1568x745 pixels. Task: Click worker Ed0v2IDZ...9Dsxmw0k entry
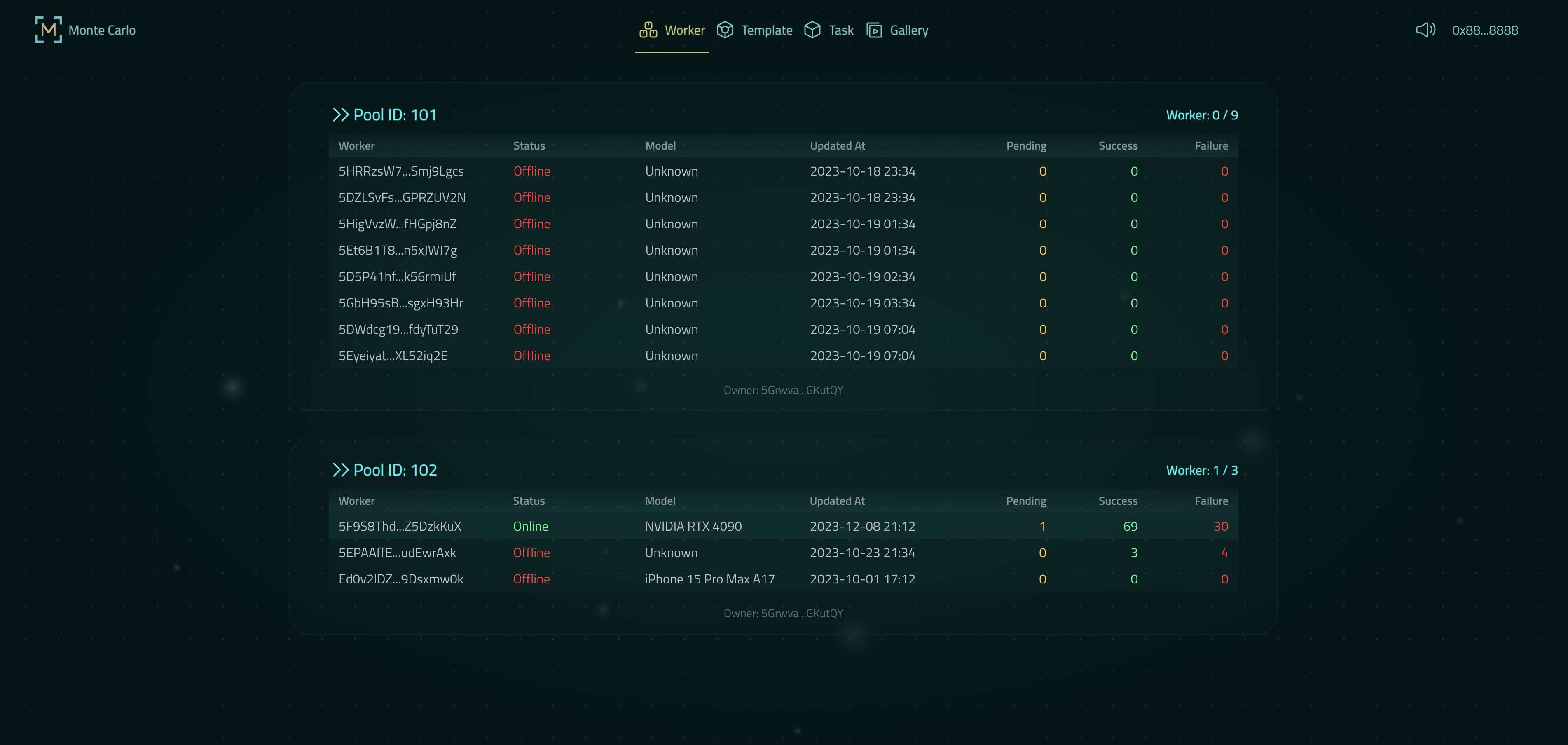pyautogui.click(x=400, y=579)
